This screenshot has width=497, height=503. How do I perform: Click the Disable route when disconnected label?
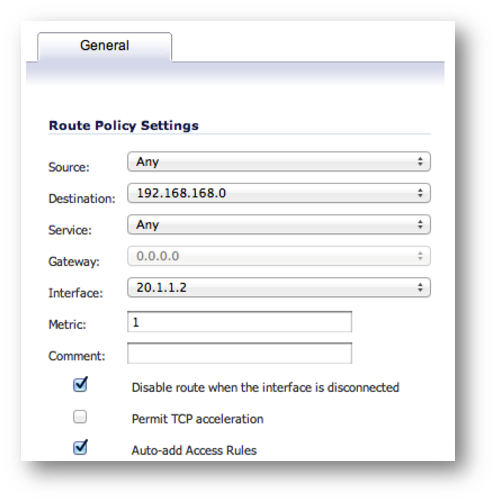265,387
